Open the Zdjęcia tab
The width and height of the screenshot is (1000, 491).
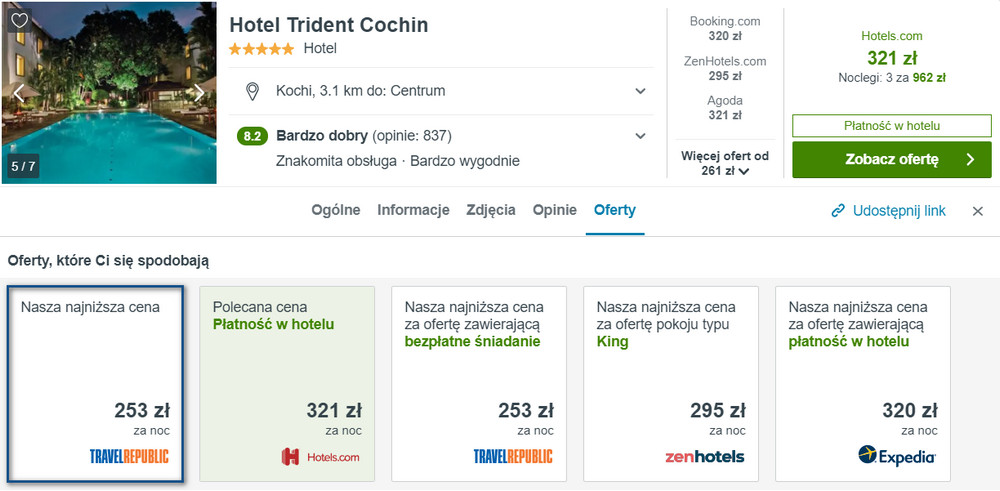pyautogui.click(x=491, y=210)
